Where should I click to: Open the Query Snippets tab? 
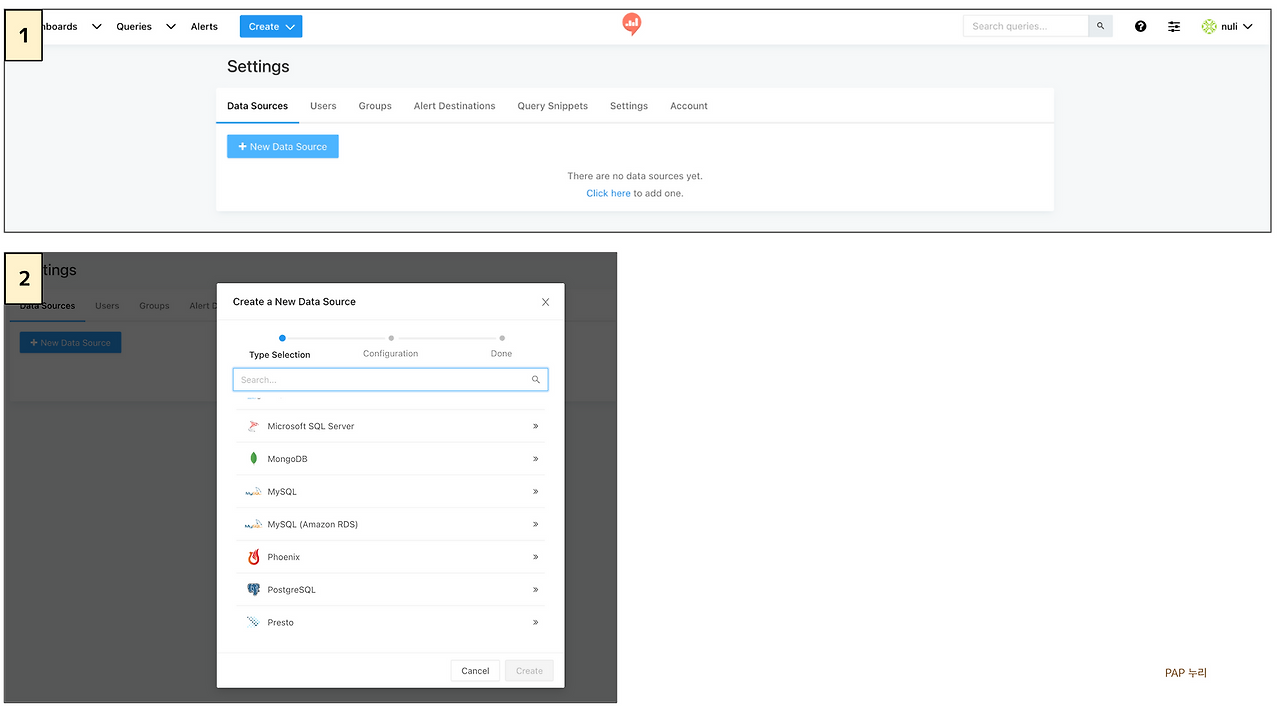click(552, 106)
